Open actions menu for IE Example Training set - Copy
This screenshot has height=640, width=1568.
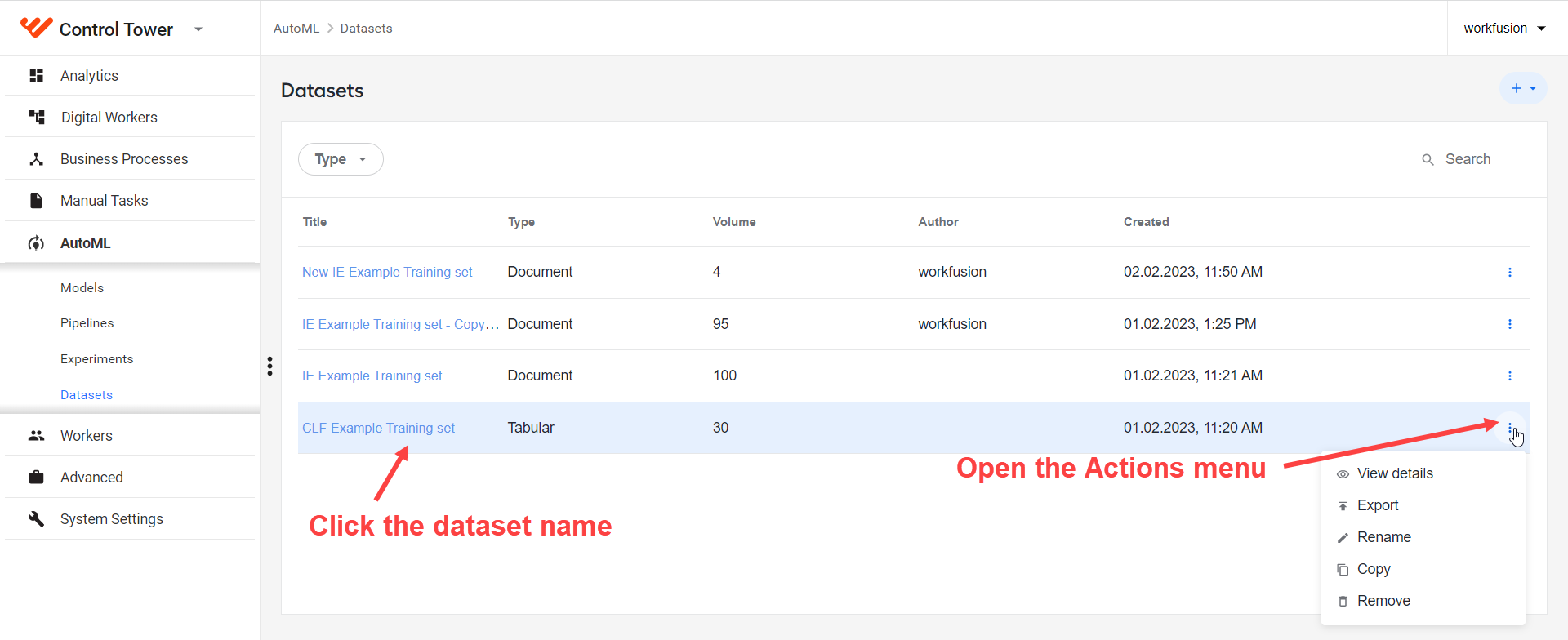1509,324
